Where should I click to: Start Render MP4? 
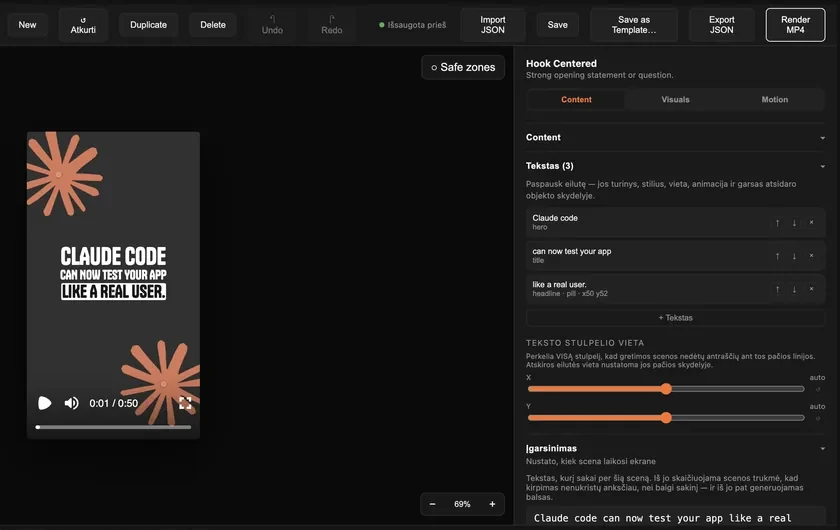point(796,25)
